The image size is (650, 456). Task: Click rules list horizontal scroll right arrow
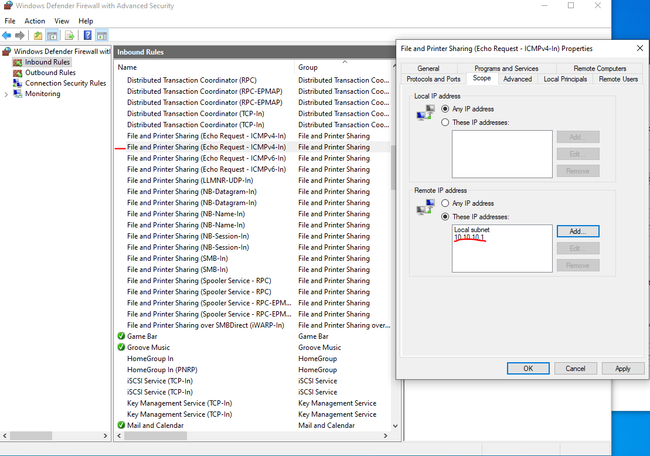click(386, 436)
